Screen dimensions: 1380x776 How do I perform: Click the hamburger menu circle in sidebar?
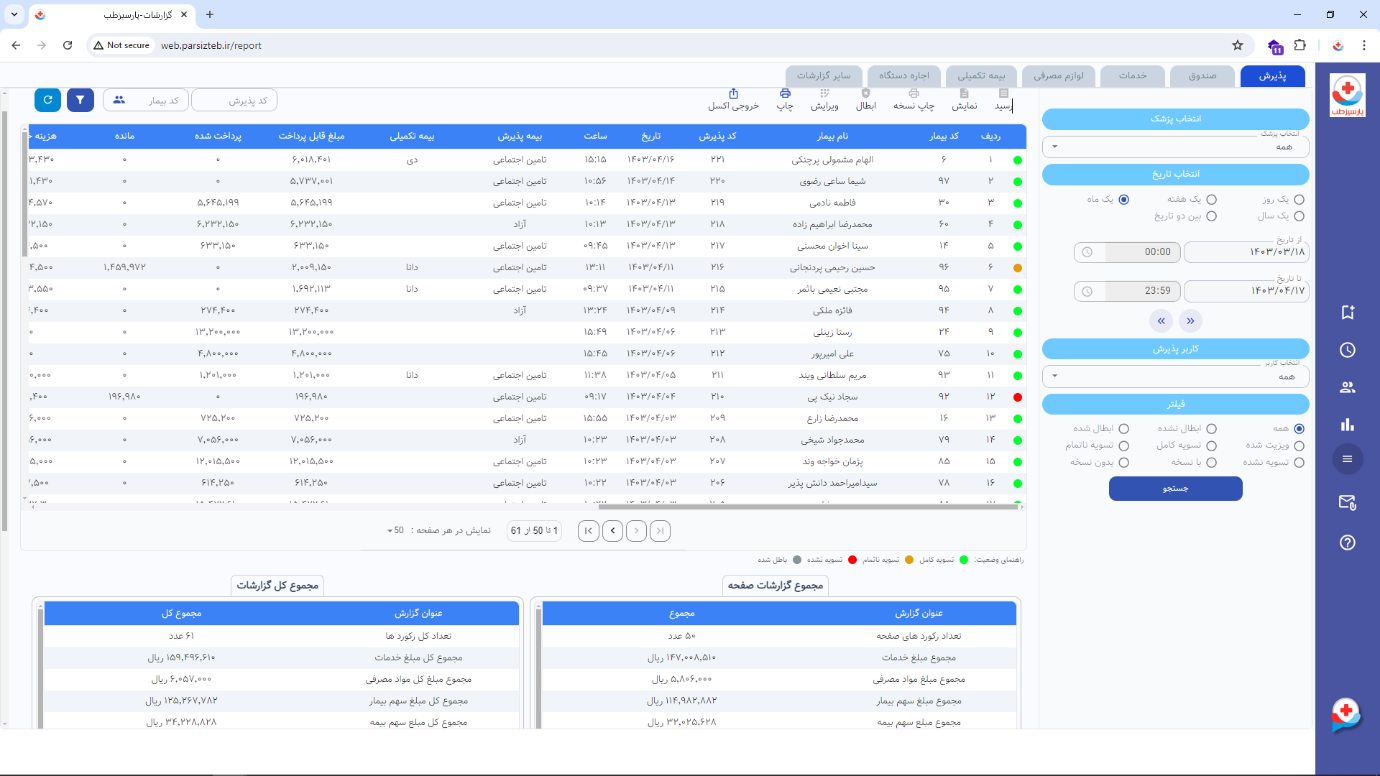(1347, 459)
